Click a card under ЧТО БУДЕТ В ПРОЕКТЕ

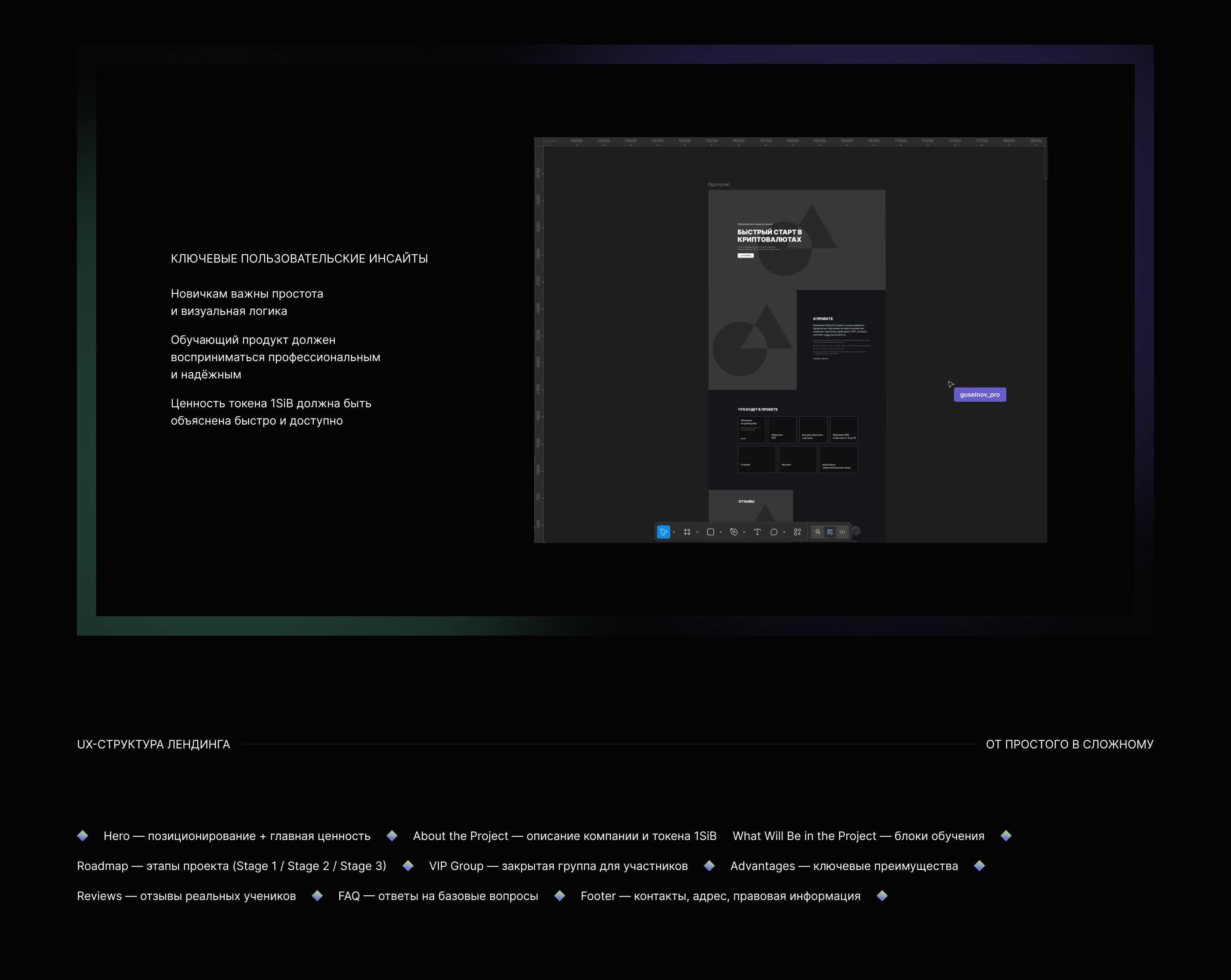tap(752, 429)
